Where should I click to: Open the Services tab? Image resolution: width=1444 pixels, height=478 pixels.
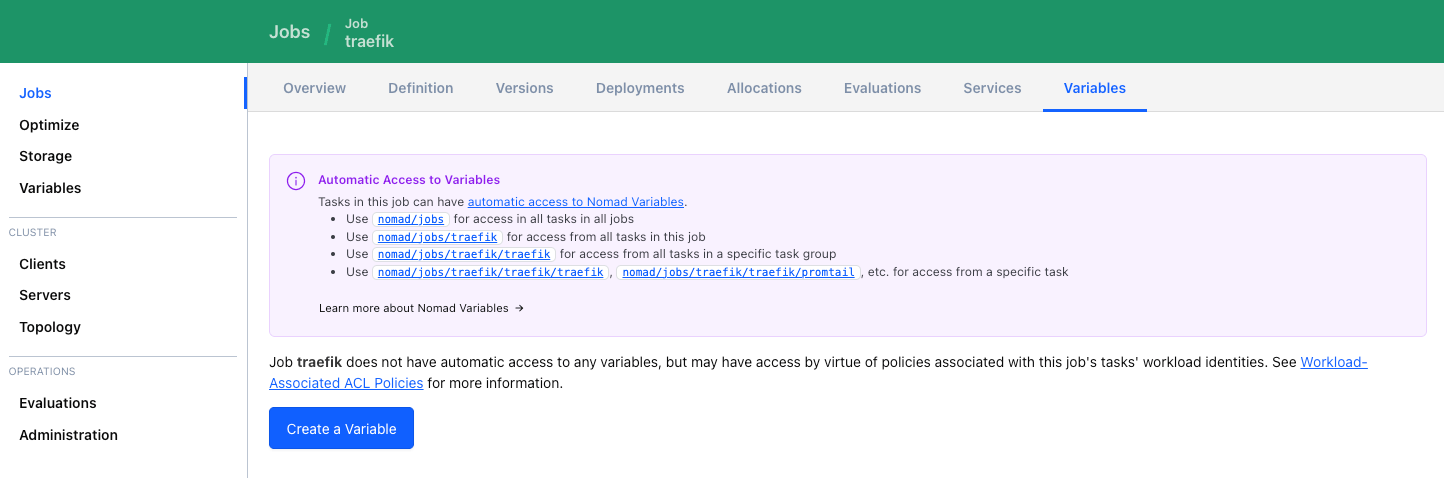[x=992, y=88]
